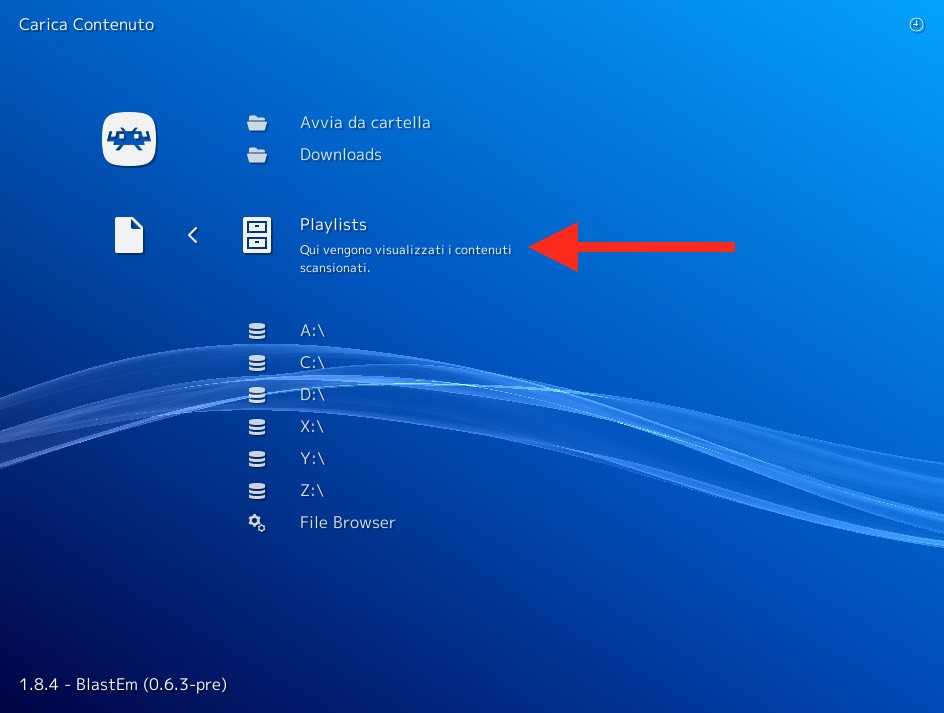Open File Browser settings entry
Screen dimensions: 944x713
347,522
